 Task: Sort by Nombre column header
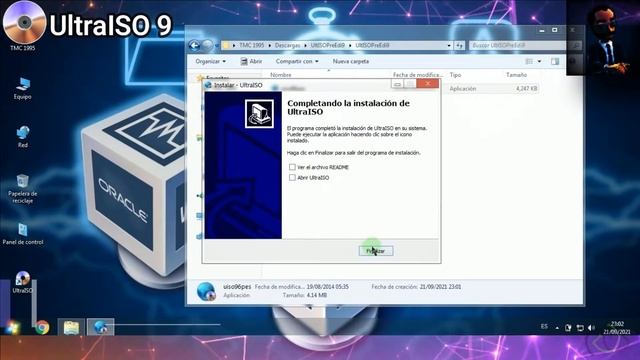click(281, 75)
